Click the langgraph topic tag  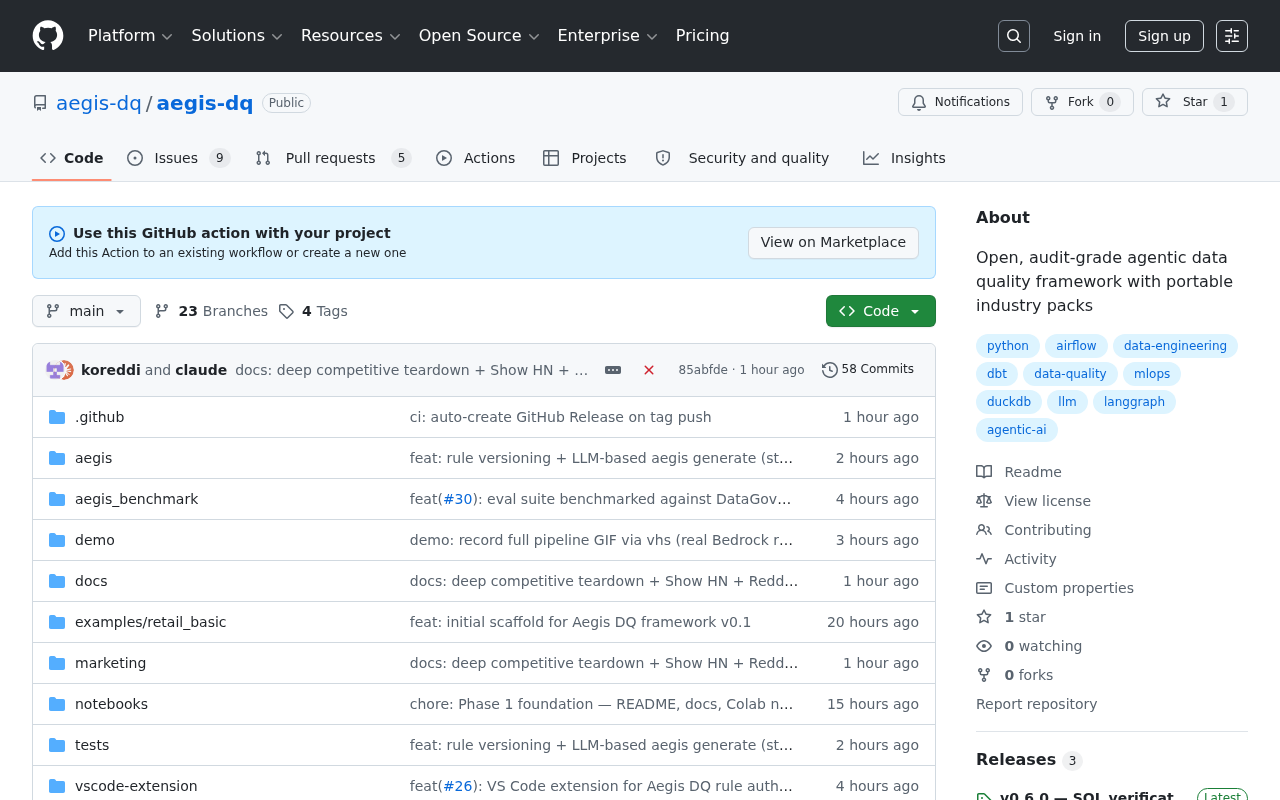[1134, 402]
